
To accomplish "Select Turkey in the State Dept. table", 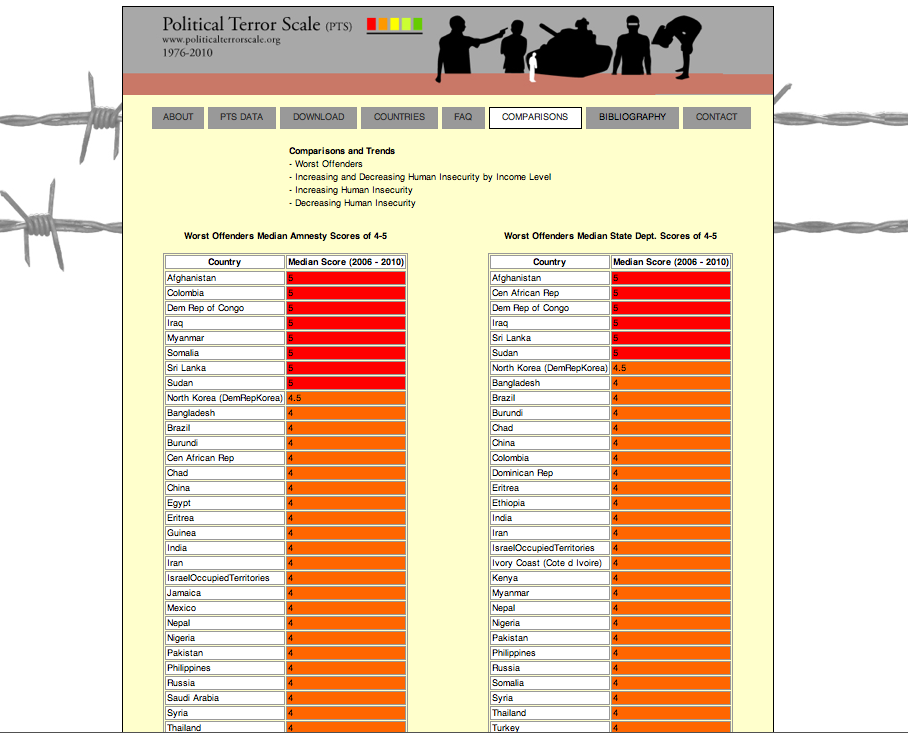I will coord(550,727).
